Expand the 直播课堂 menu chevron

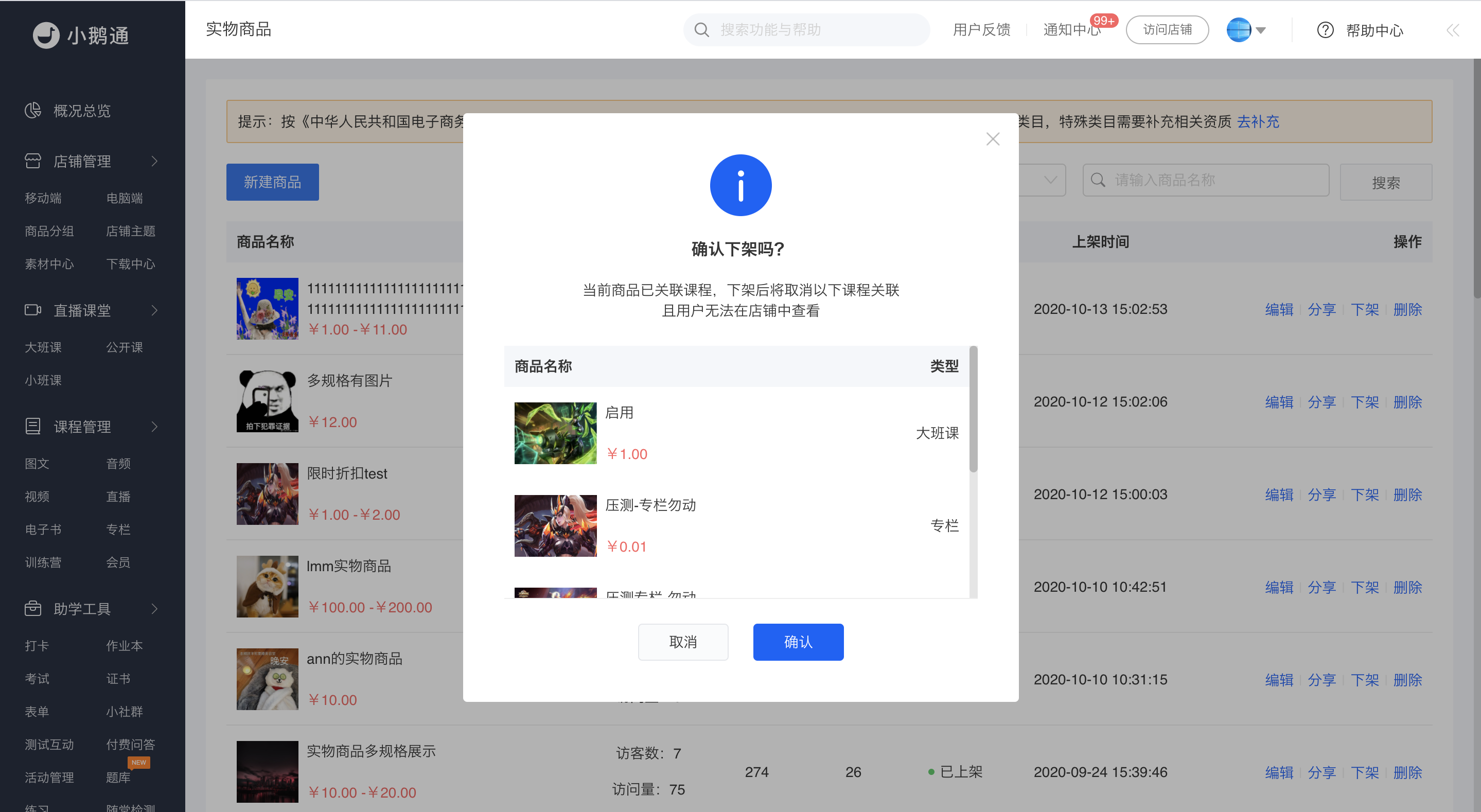click(154, 310)
